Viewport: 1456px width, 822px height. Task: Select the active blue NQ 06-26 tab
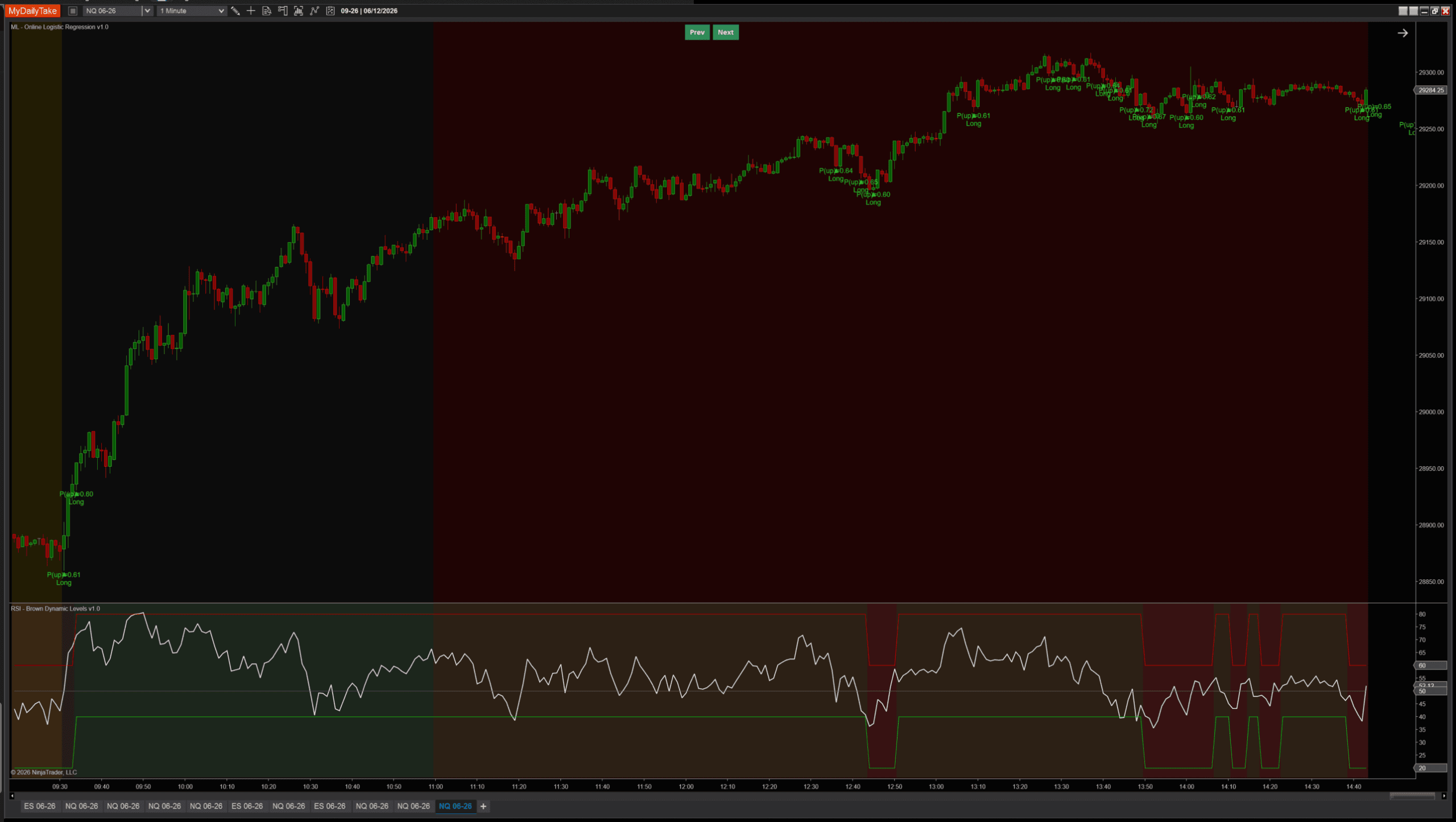(455, 806)
